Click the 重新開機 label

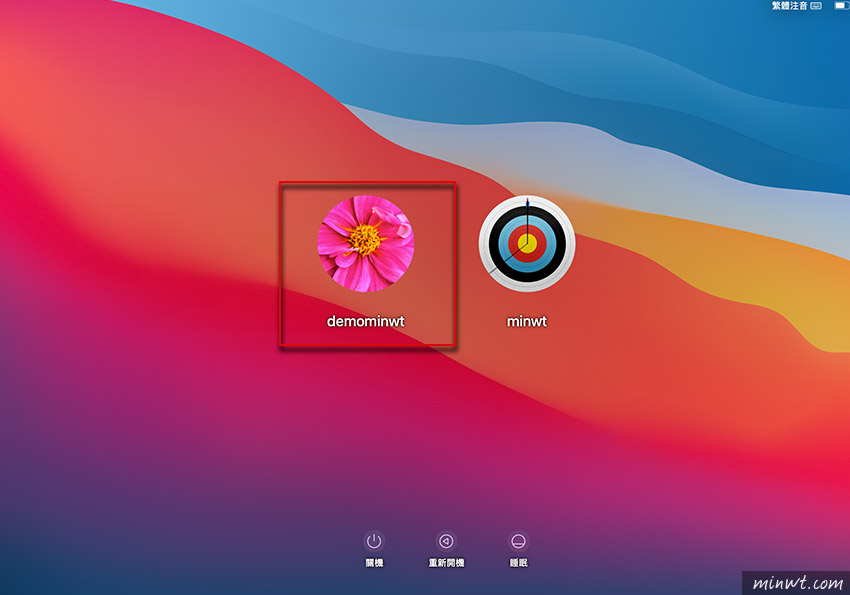[x=446, y=563]
